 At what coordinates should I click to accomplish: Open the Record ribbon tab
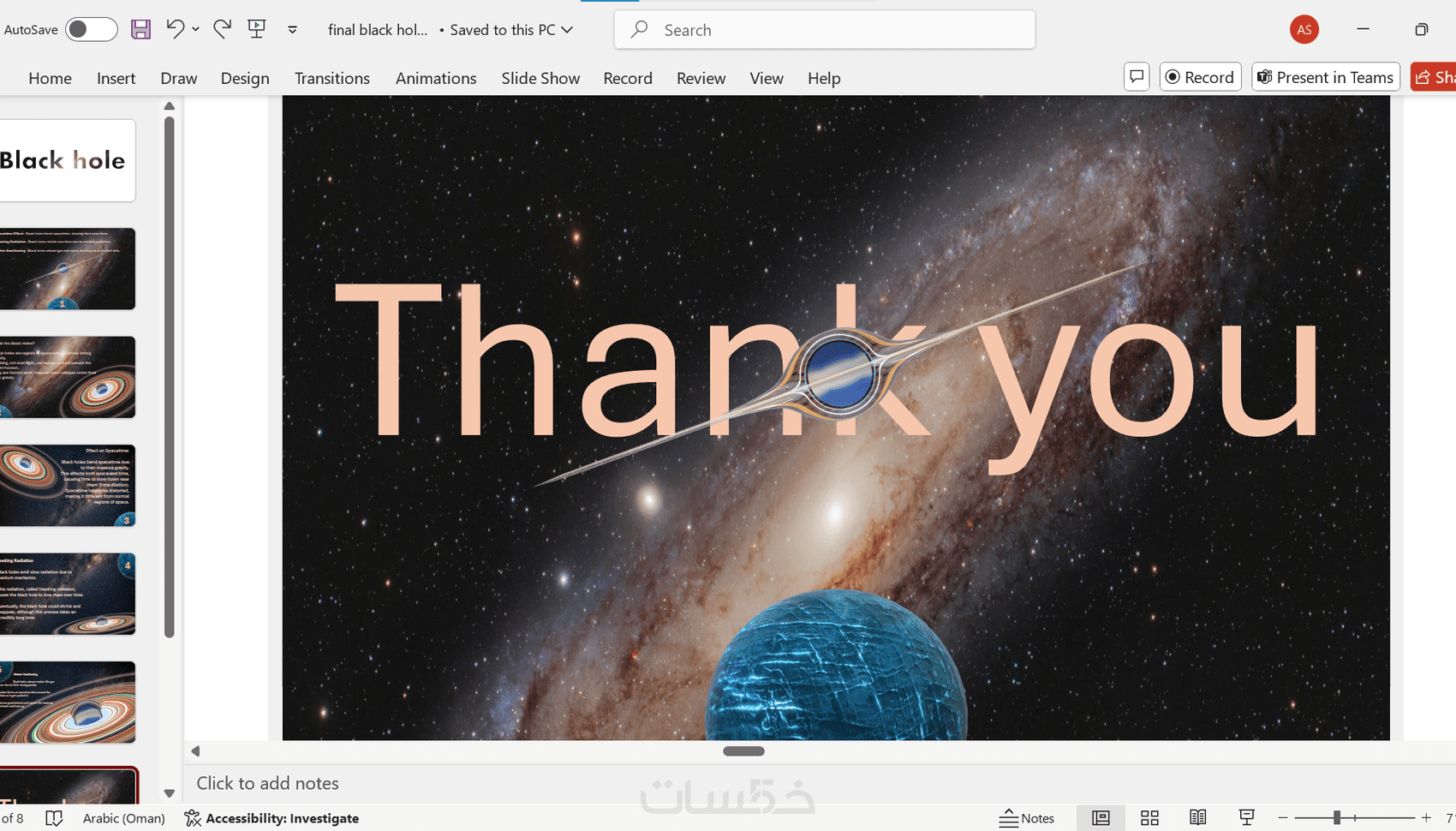[x=628, y=78]
